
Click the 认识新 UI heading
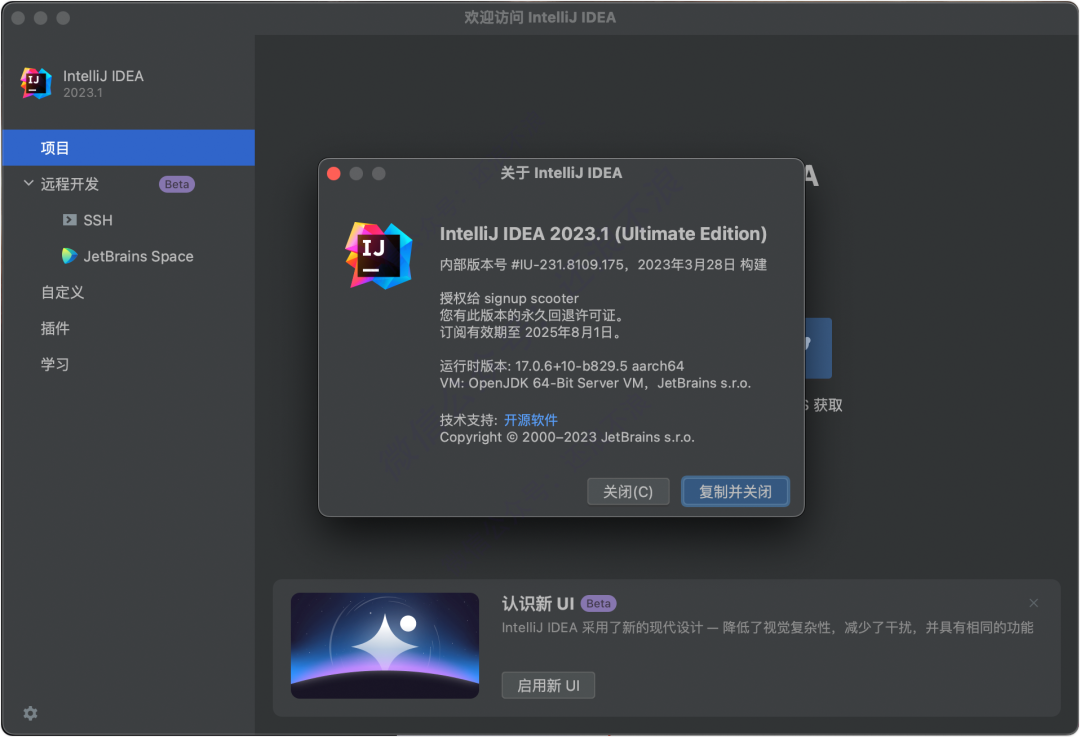537,603
